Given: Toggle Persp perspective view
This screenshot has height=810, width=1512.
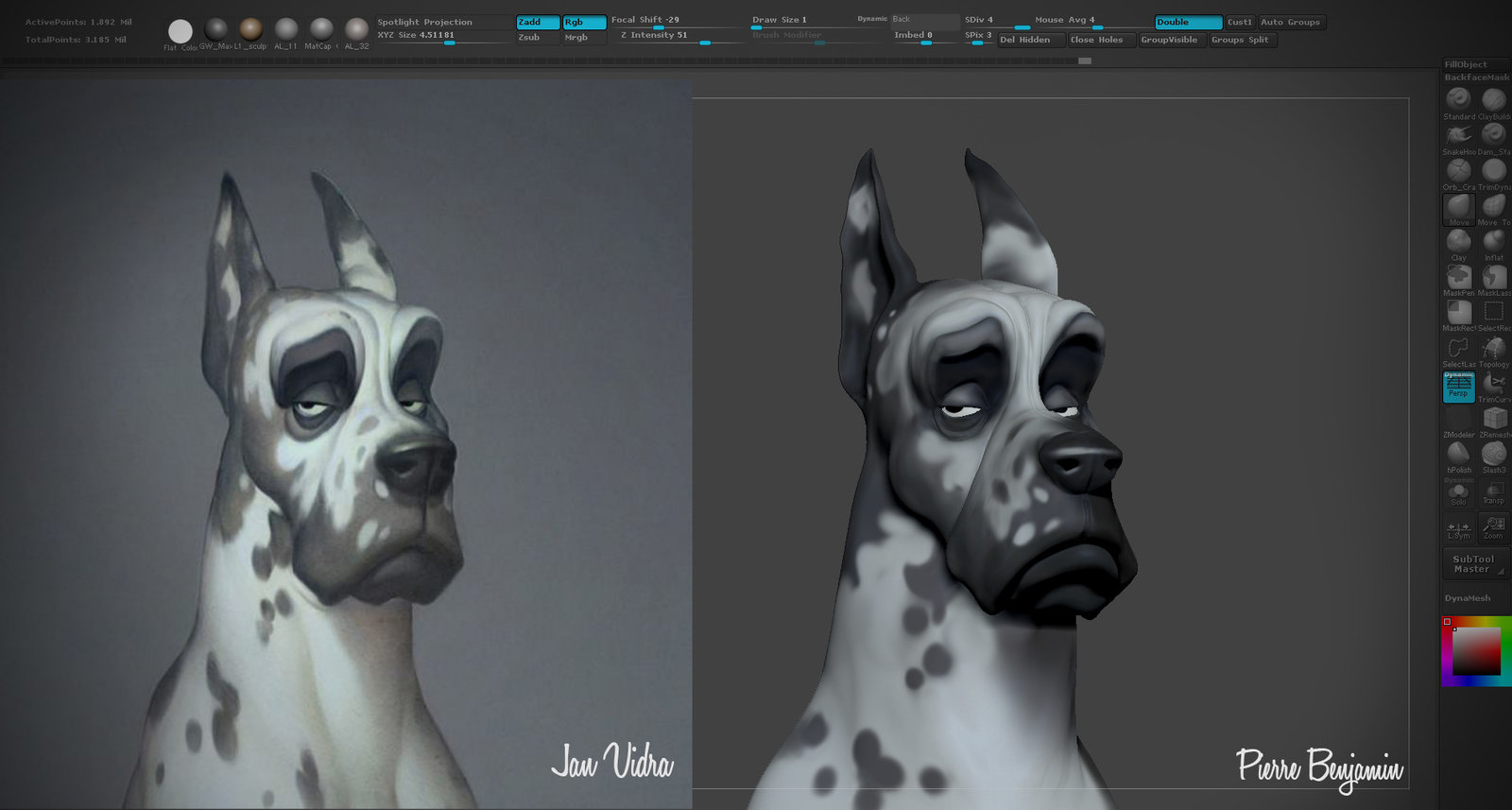Looking at the screenshot, I should [x=1459, y=387].
